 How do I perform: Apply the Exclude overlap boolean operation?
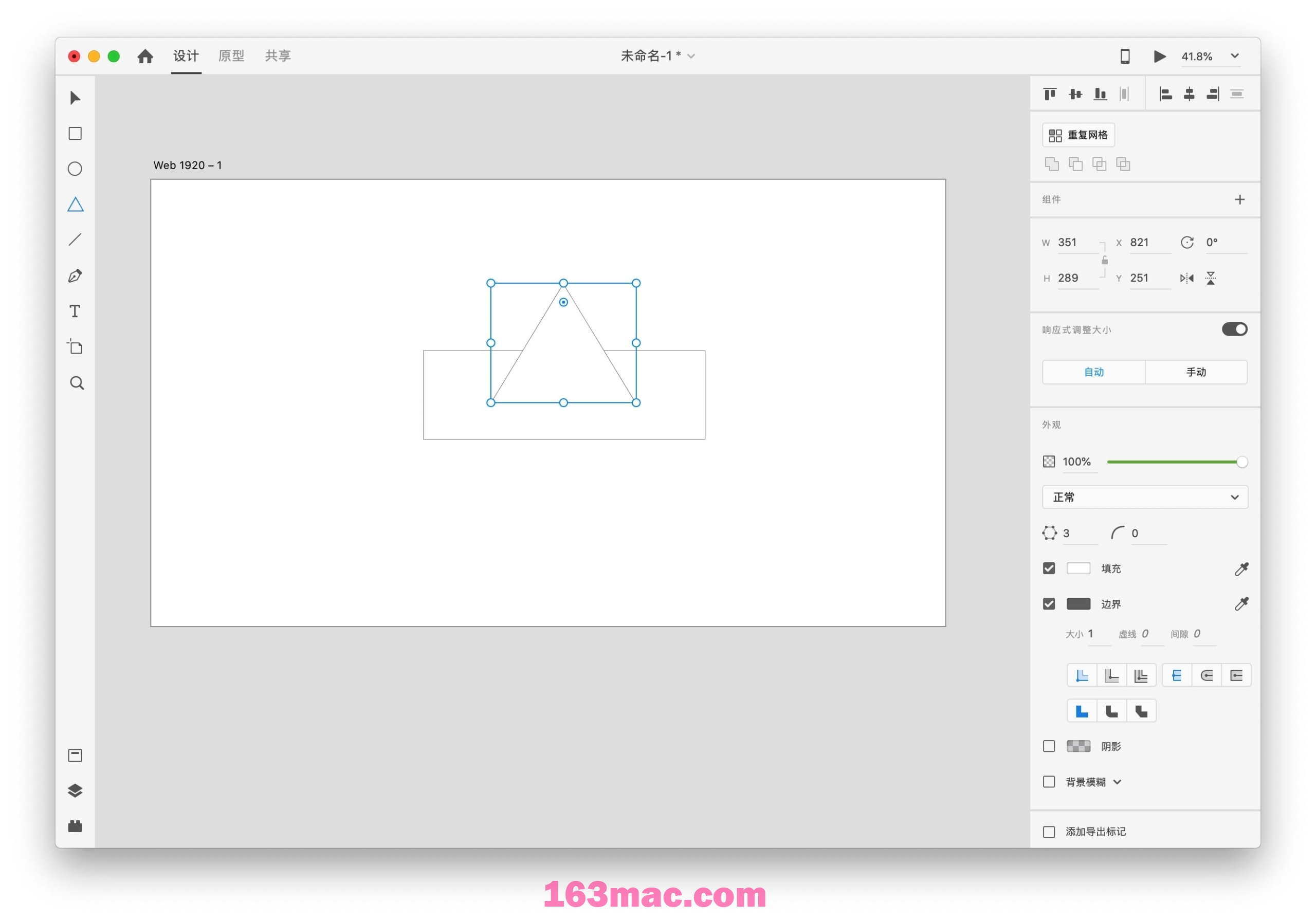[x=1123, y=164]
